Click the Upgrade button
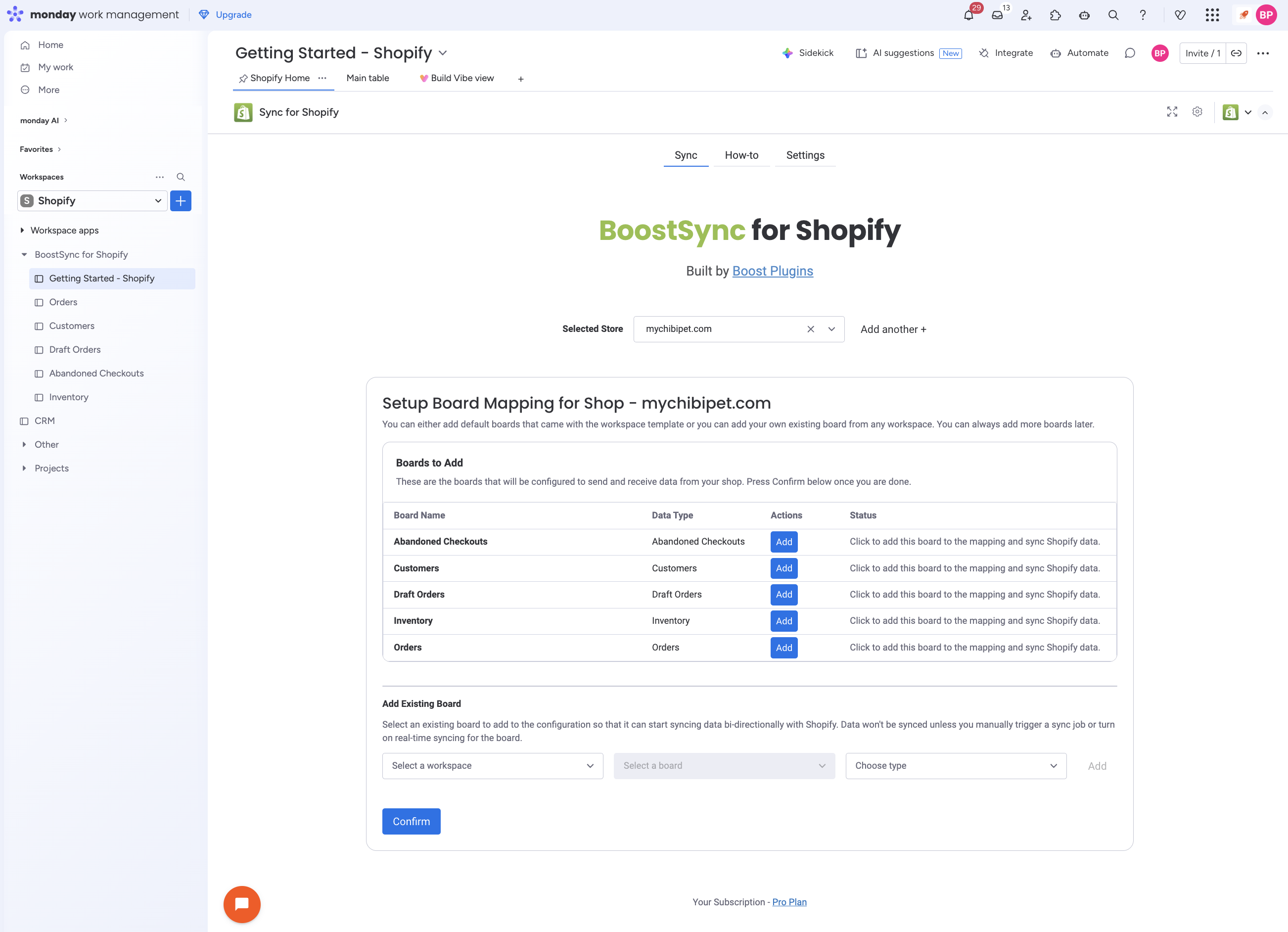 click(x=226, y=15)
